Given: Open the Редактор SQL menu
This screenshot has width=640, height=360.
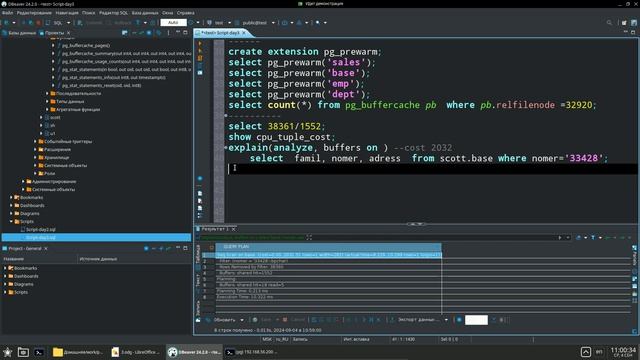Looking at the screenshot, I should pos(113,13).
